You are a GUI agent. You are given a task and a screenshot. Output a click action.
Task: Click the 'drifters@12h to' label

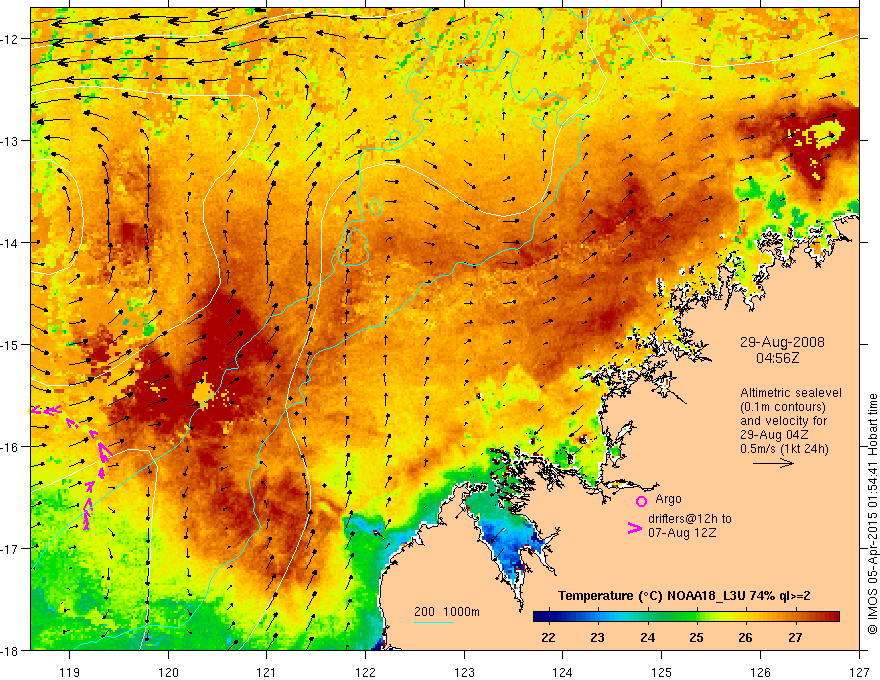pos(690,519)
